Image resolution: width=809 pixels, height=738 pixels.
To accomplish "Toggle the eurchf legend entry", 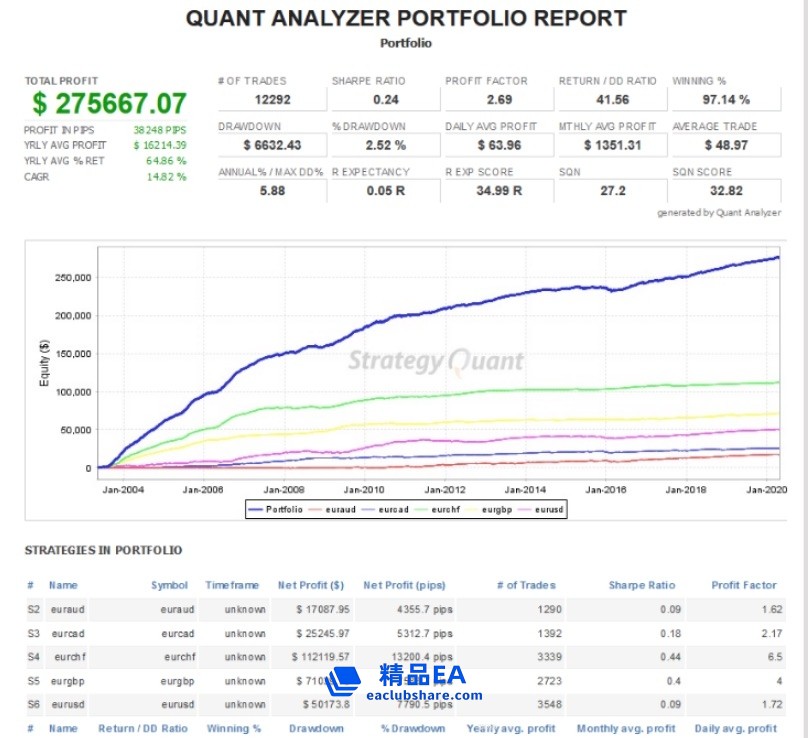I will tap(440, 509).
